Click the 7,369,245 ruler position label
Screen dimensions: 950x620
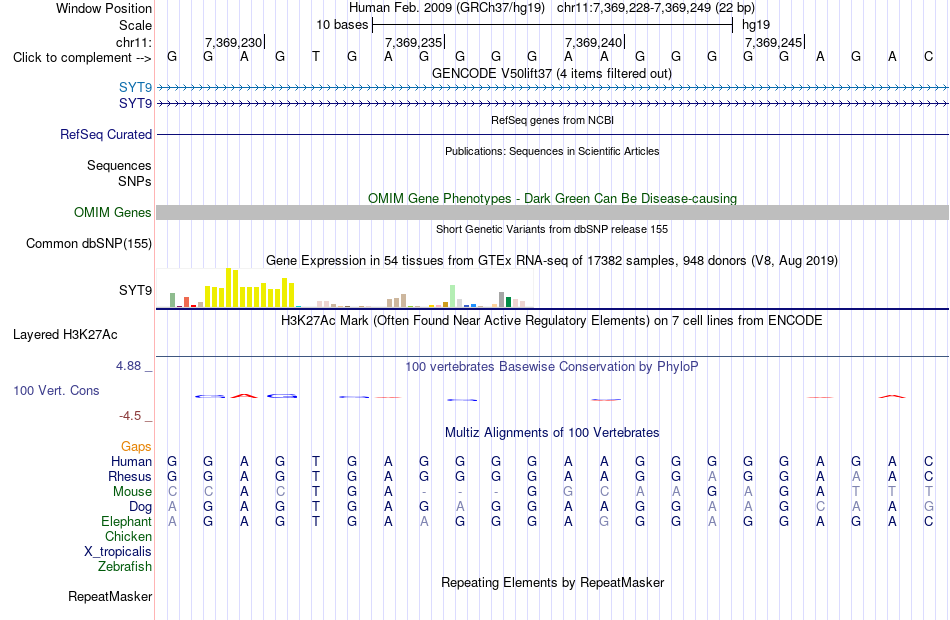(773, 42)
